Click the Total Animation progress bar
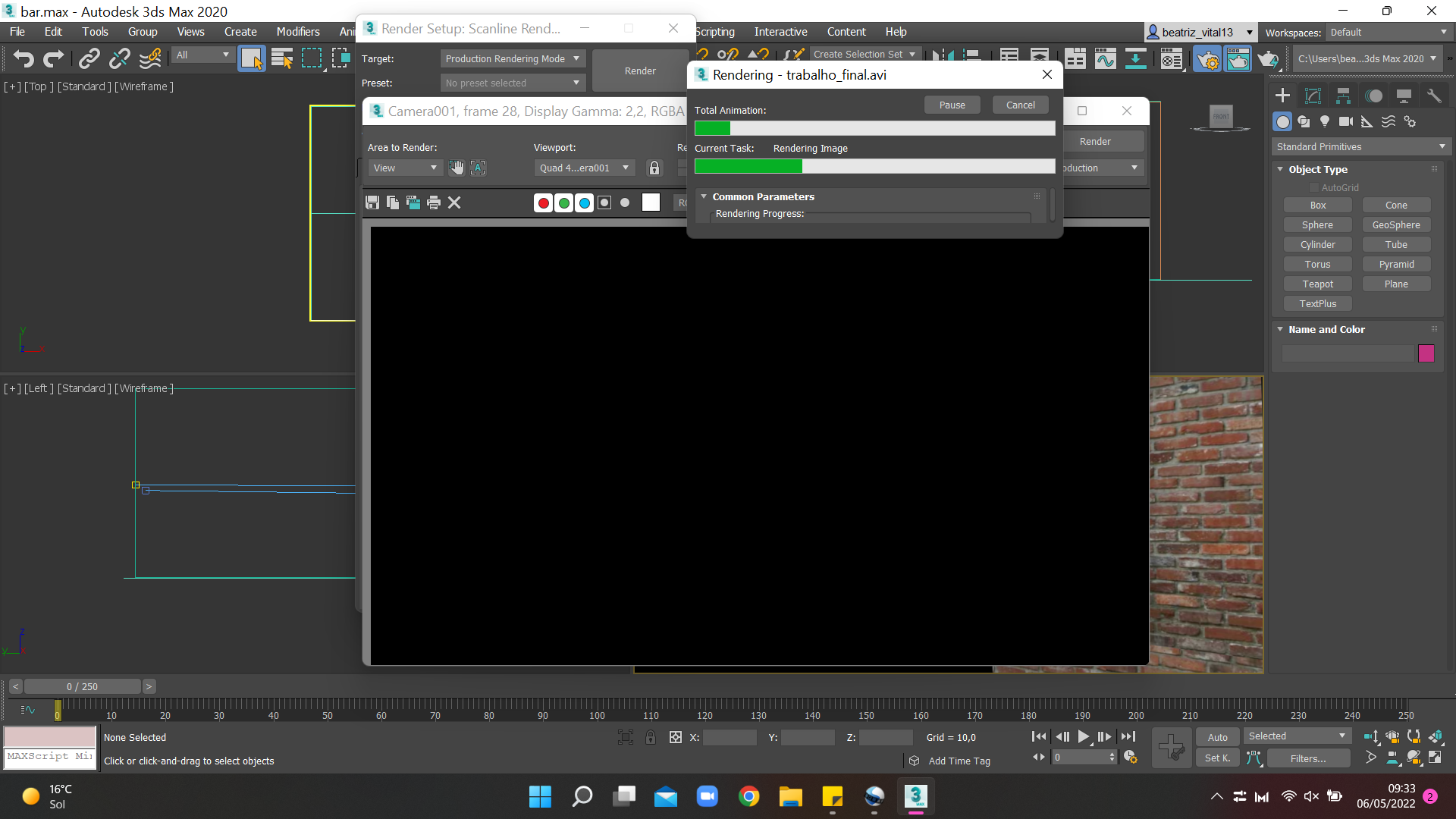Image resolution: width=1456 pixels, height=819 pixels. click(x=874, y=128)
